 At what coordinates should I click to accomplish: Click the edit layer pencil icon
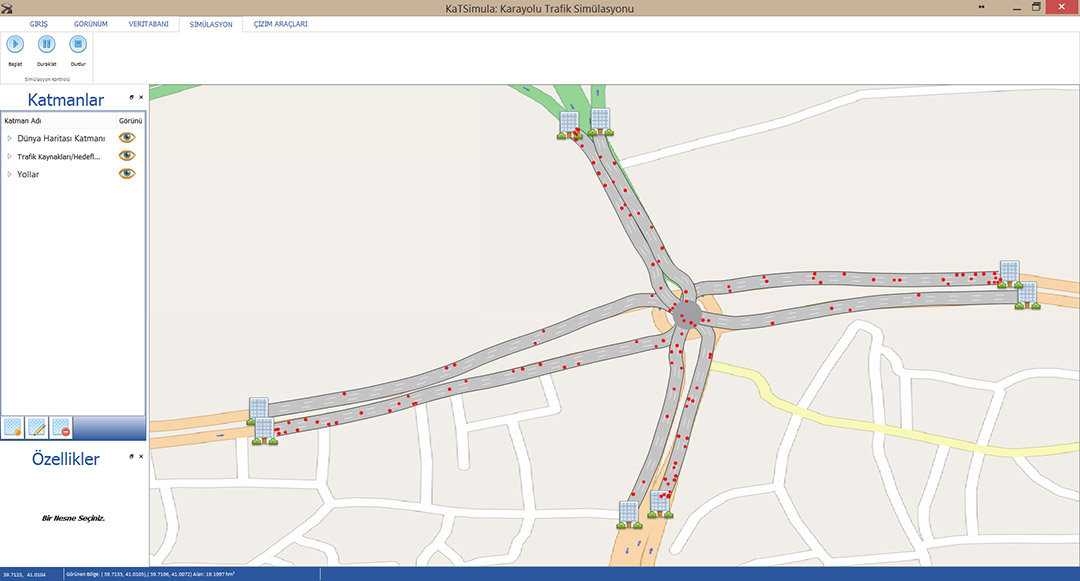37,428
